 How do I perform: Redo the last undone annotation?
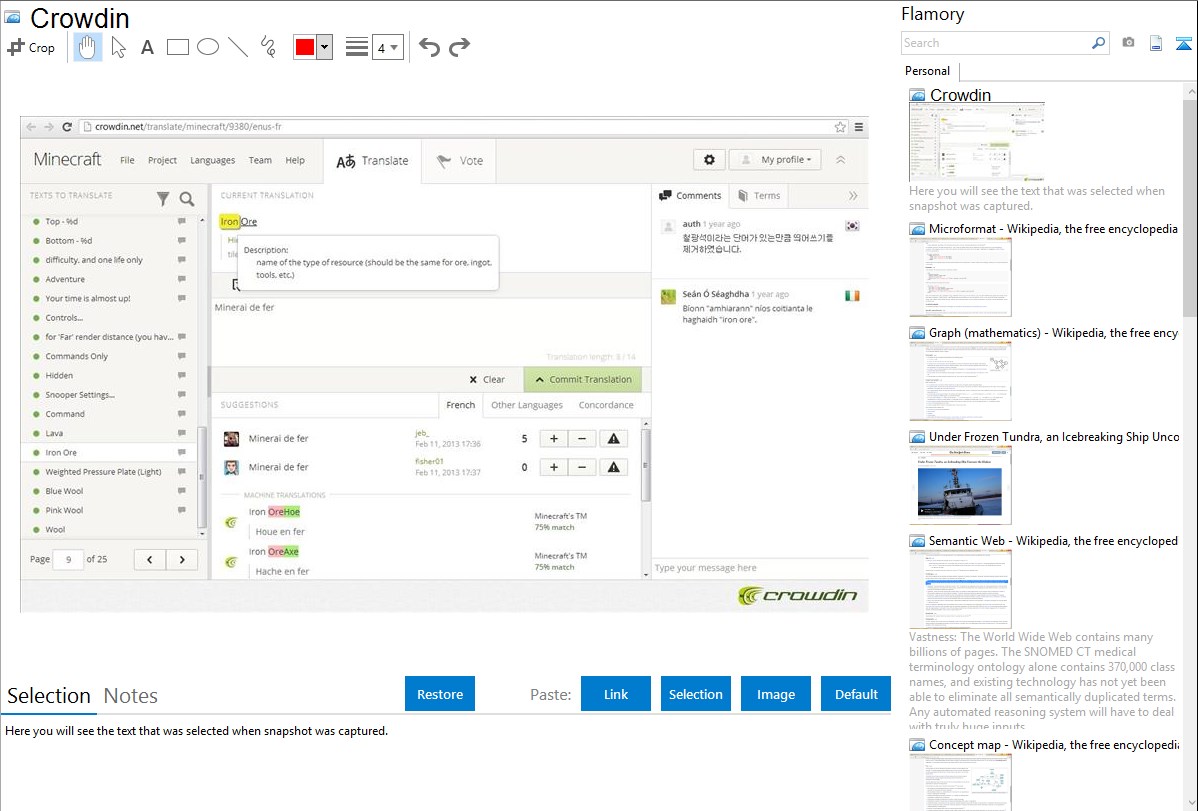tap(459, 47)
